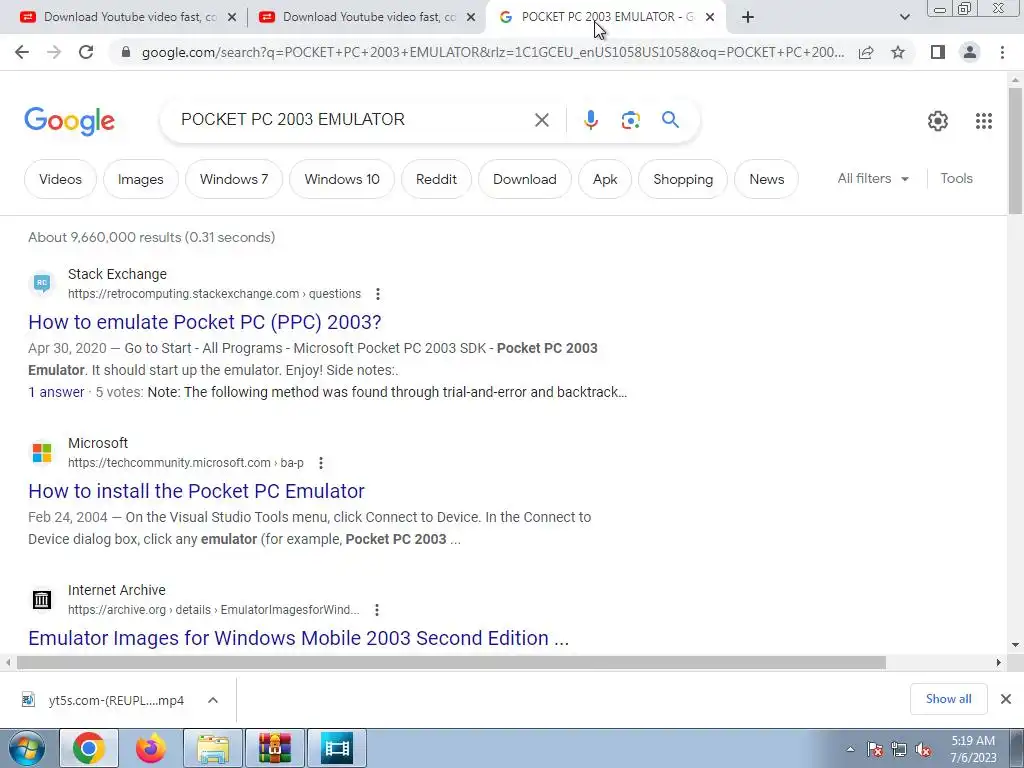1024x768 pixels.
Task: Start a voice search with the microphone
Action: (x=590, y=120)
